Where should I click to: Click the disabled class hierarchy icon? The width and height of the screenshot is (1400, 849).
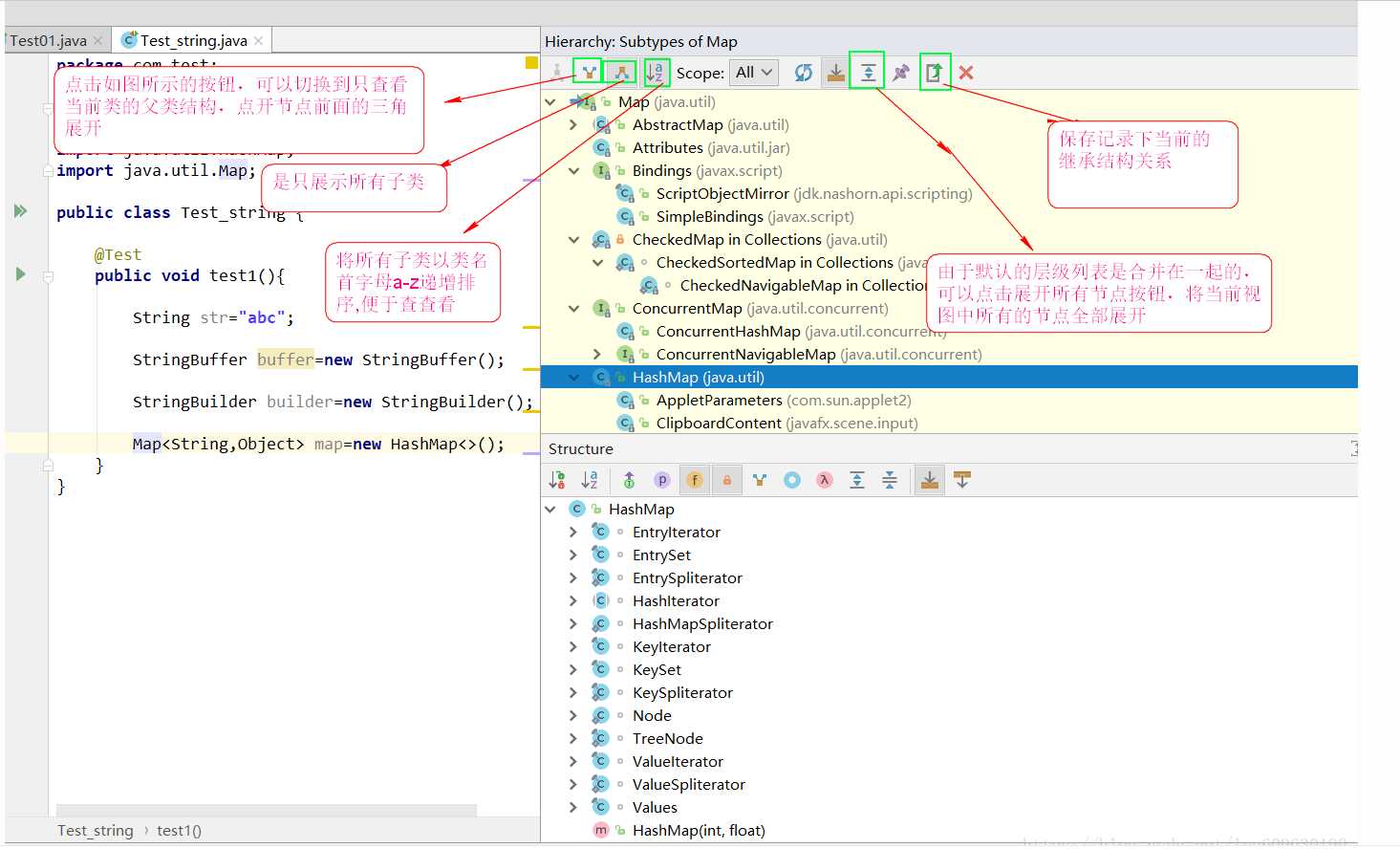click(557, 73)
